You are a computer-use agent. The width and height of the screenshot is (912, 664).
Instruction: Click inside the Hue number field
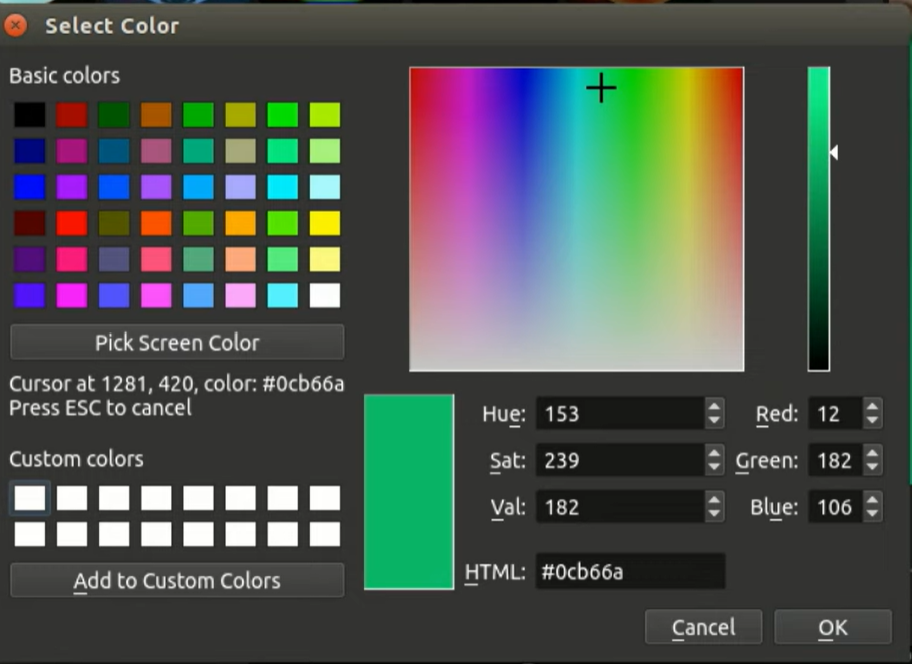[x=619, y=413]
